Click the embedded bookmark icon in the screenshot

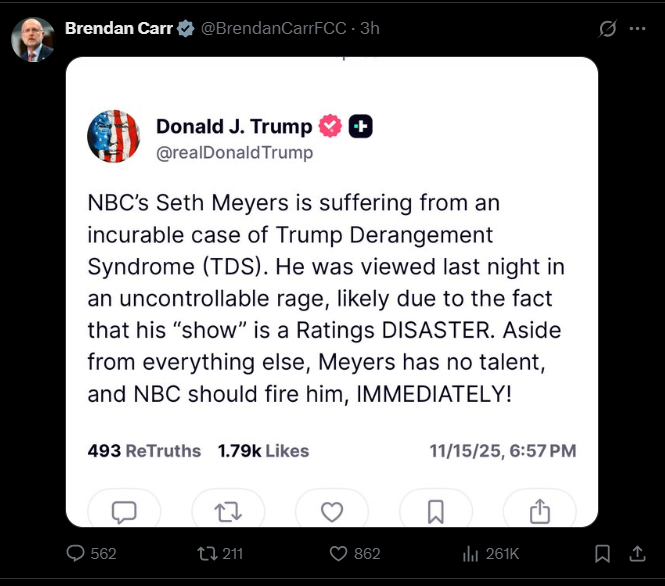436,511
